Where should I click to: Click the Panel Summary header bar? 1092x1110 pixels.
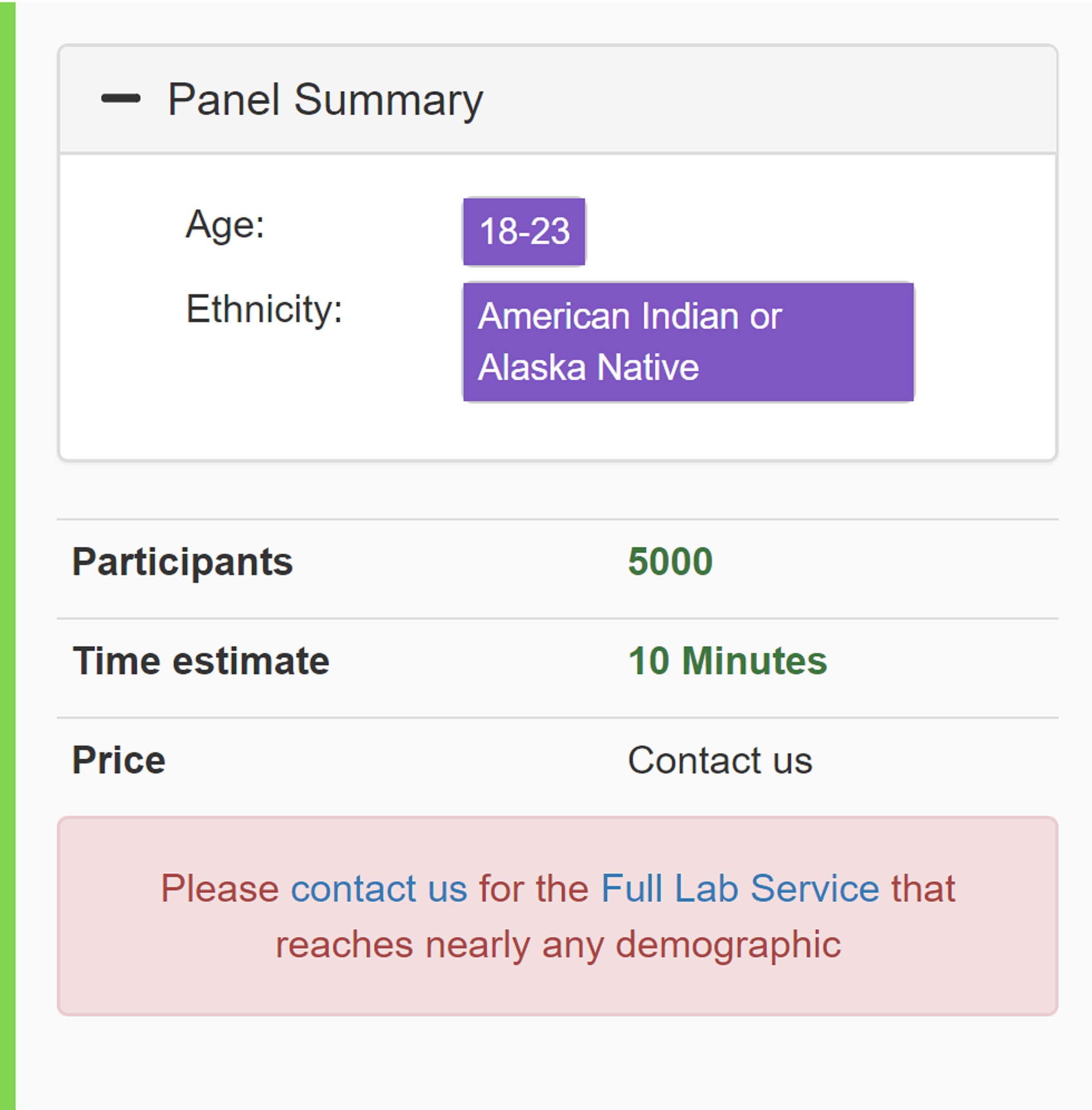coord(558,99)
